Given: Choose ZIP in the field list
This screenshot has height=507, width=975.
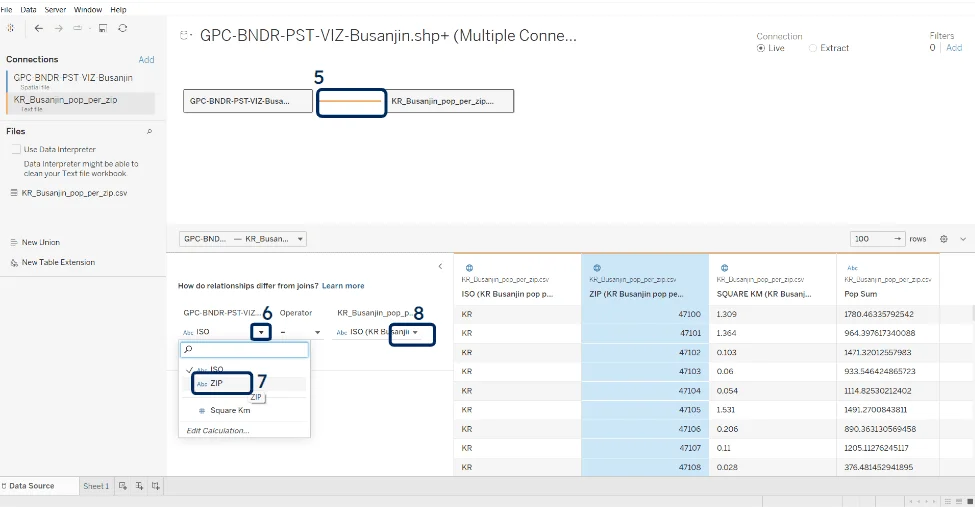Looking at the screenshot, I should click(217, 383).
